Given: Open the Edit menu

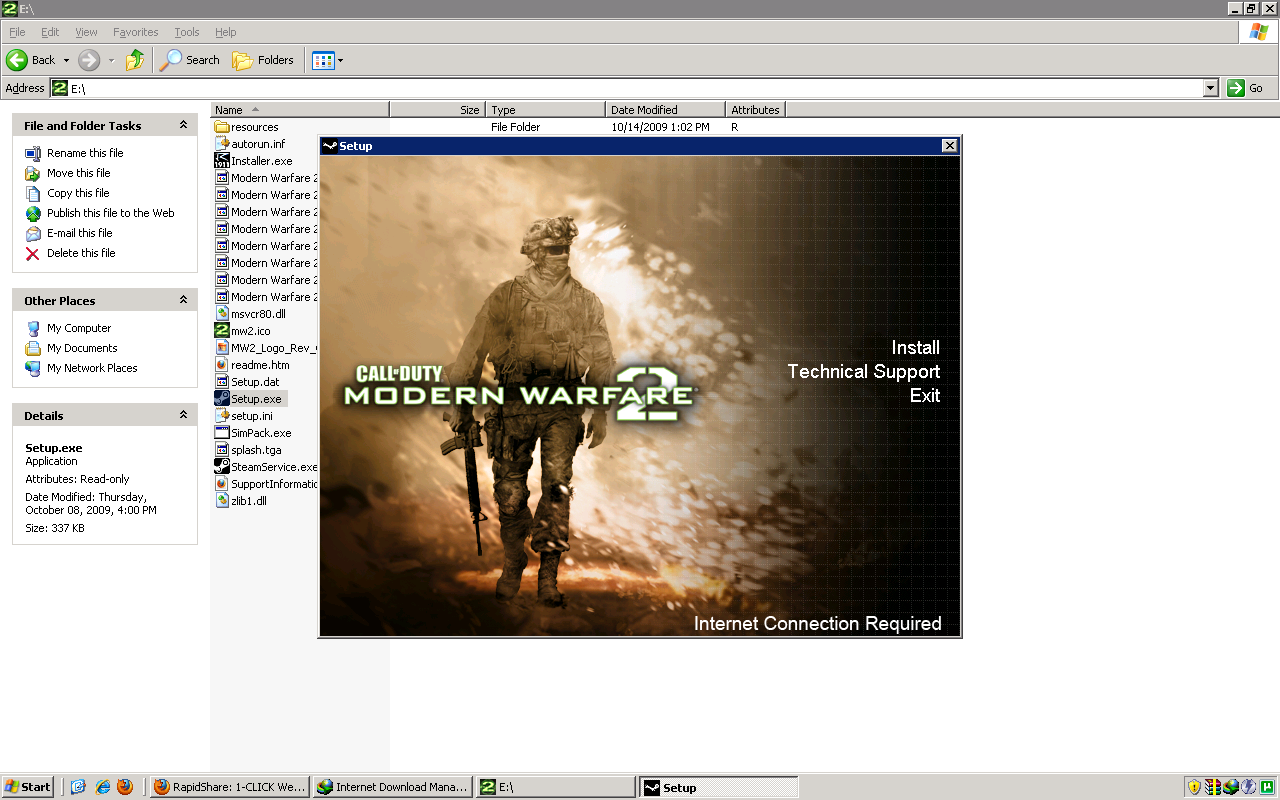Looking at the screenshot, I should (x=50, y=32).
